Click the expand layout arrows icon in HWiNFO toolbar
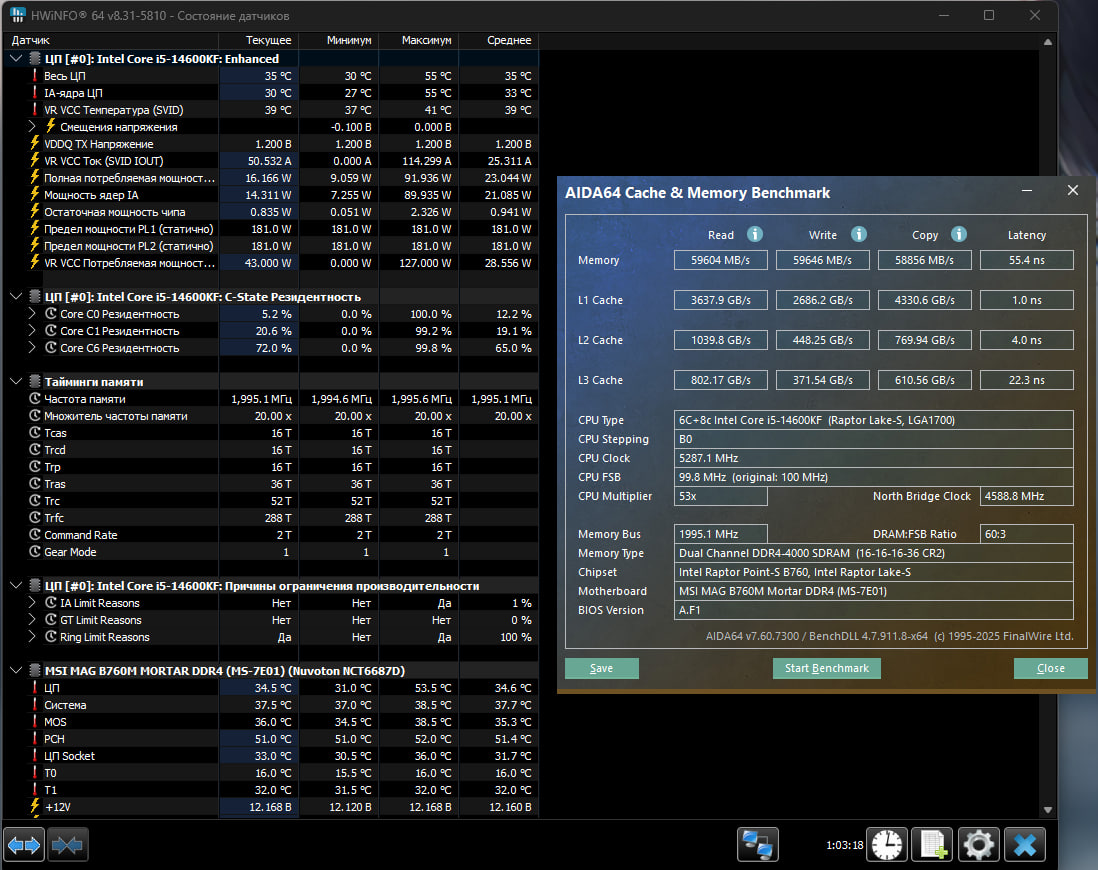The width and height of the screenshot is (1098, 870). point(24,845)
